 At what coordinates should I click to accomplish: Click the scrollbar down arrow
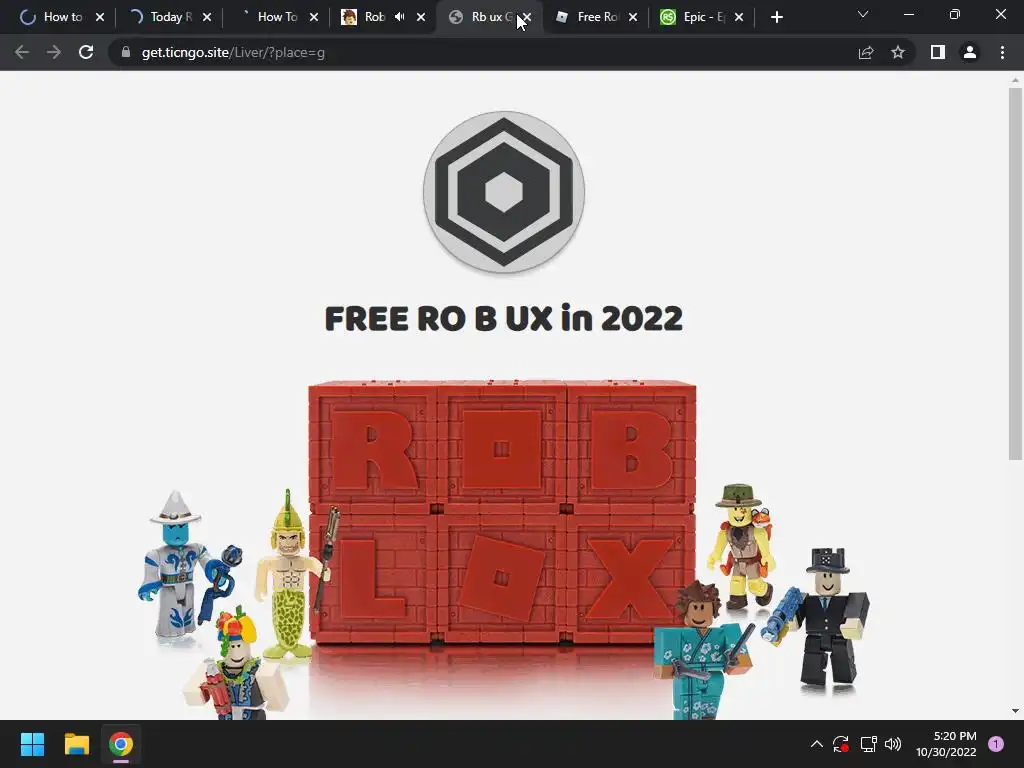coord(1015,711)
